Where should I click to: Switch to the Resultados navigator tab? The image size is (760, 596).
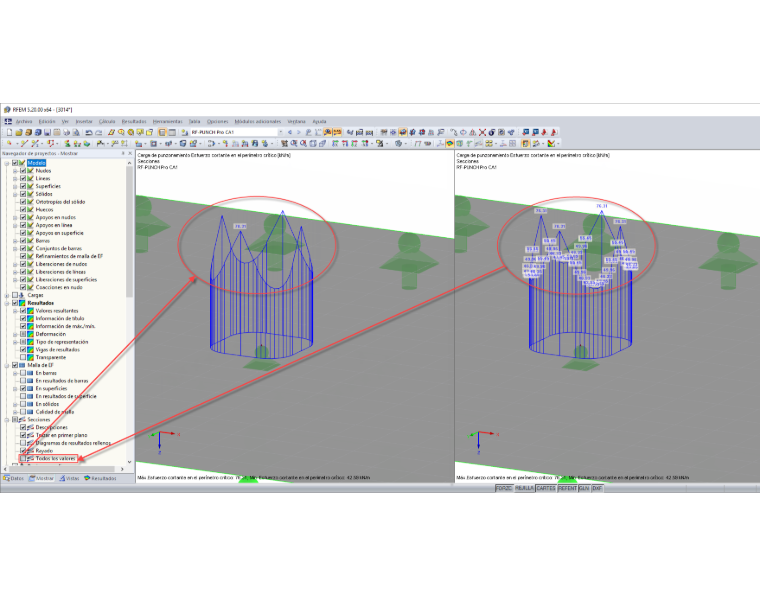click(100, 478)
